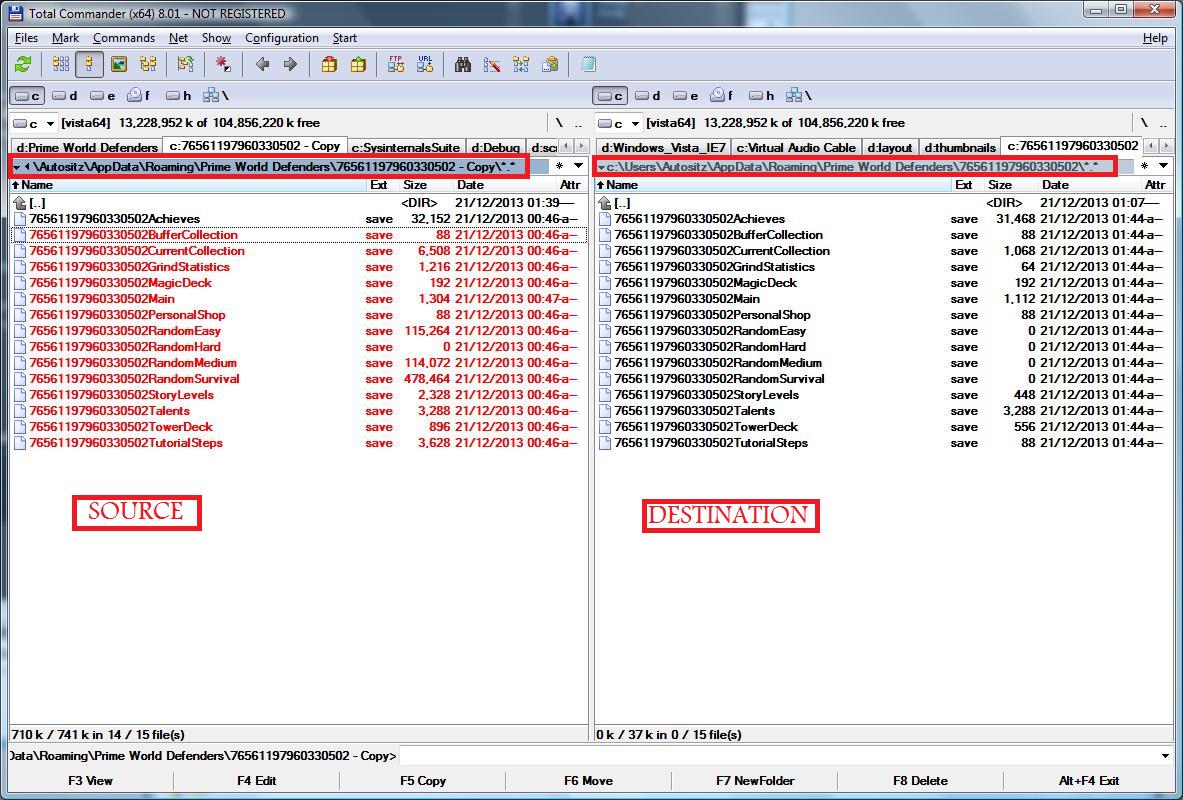Click F5 Copy button
The height and width of the screenshot is (800, 1183).
coord(422,781)
